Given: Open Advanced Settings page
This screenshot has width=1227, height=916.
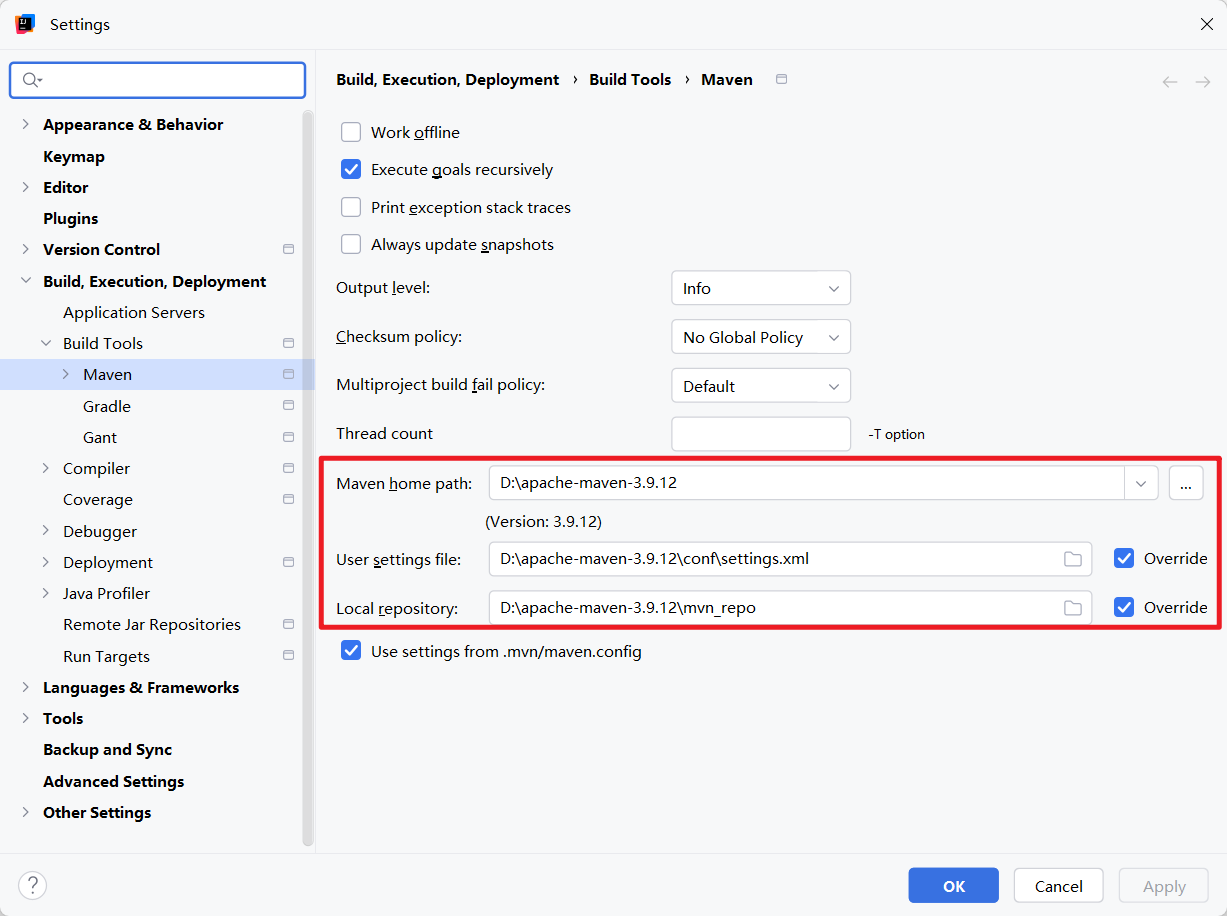Looking at the screenshot, I should (x=114, y=781).
